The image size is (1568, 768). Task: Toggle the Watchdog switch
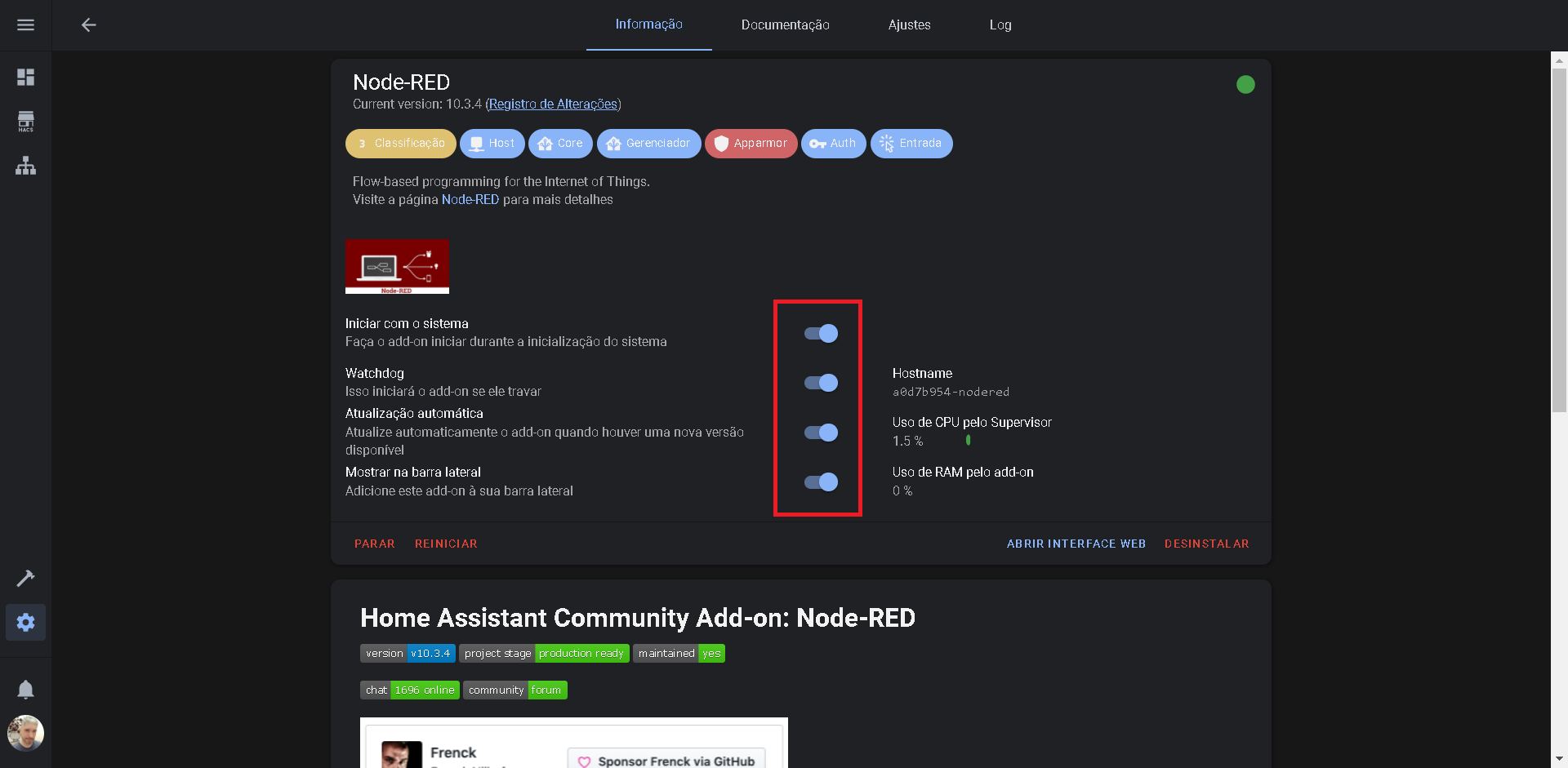tap(821, 383)
